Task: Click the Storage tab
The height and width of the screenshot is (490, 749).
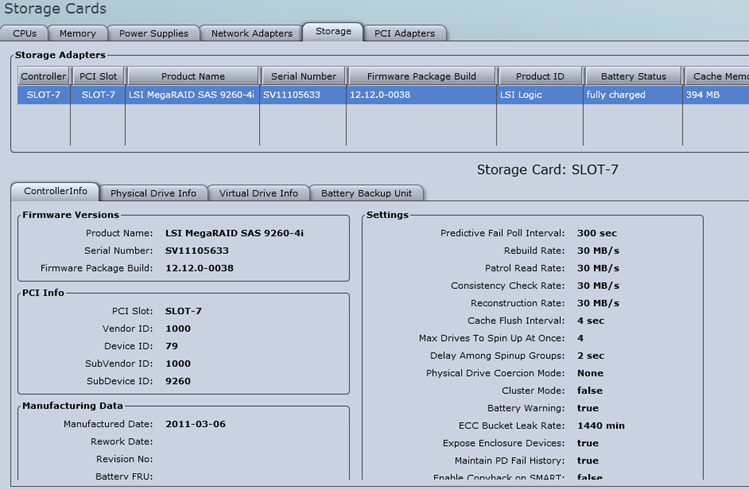Action: click(x=333, y=32)
